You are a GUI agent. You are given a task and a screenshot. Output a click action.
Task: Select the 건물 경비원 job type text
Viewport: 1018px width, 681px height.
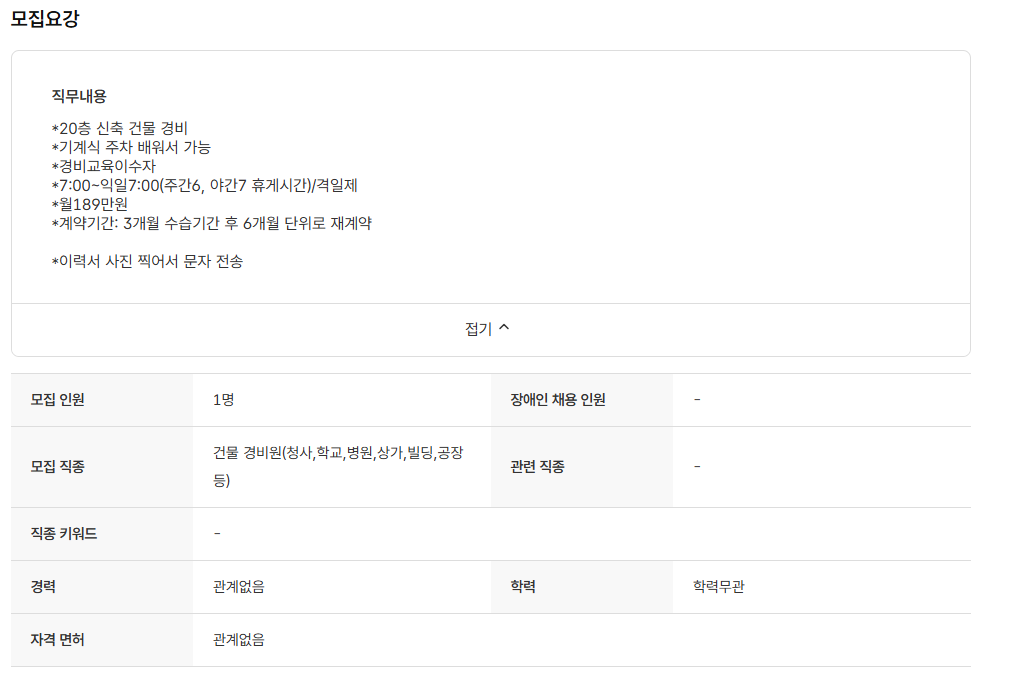click(338, 454)
